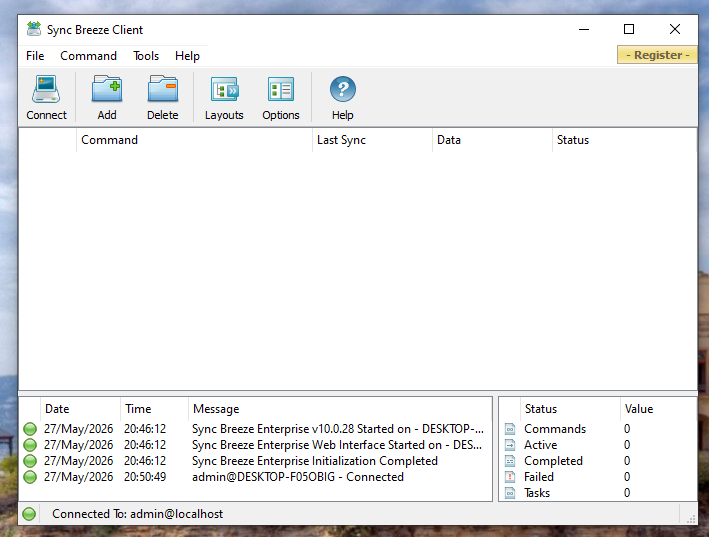Select the 'admin@DESKTOP-F05OBIG - Connected' message

coord(298,477)
